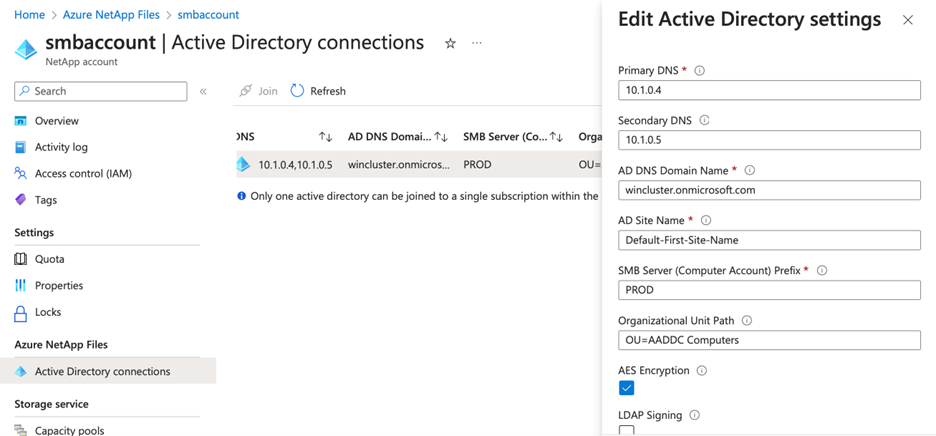Viewport: 936px width, 436px height.
Task: Show info for Secondary DNS
Action: (704, 121)
